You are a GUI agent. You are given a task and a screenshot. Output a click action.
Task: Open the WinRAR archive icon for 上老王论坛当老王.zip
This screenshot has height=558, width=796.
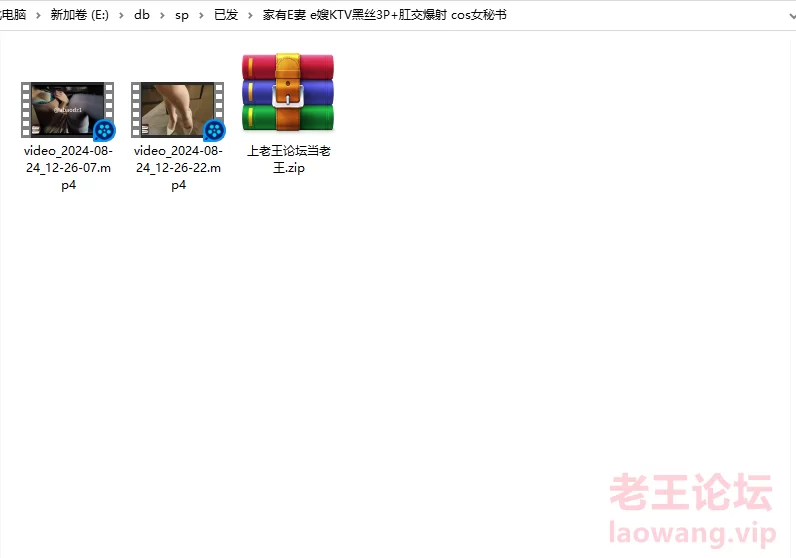[288, 93]
